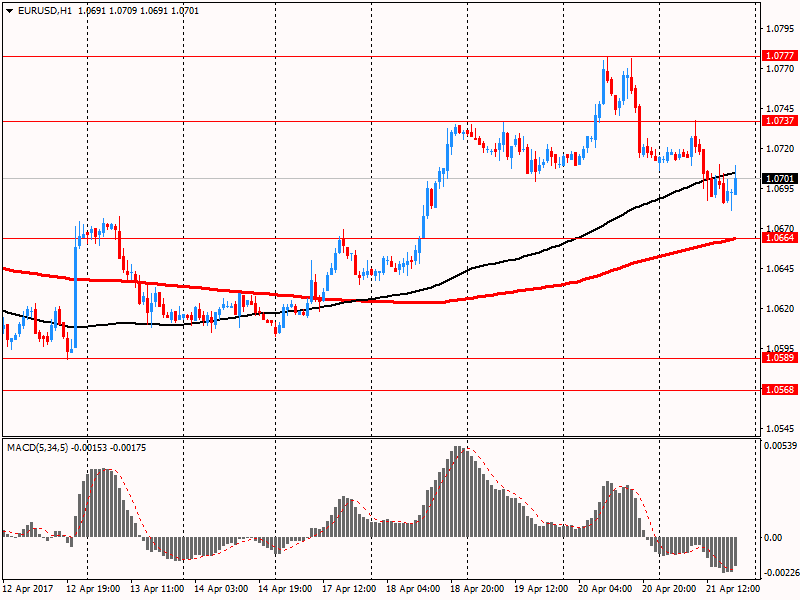
Task: Select the 18 Apr 20:00 time label
Action: (477, 588)
